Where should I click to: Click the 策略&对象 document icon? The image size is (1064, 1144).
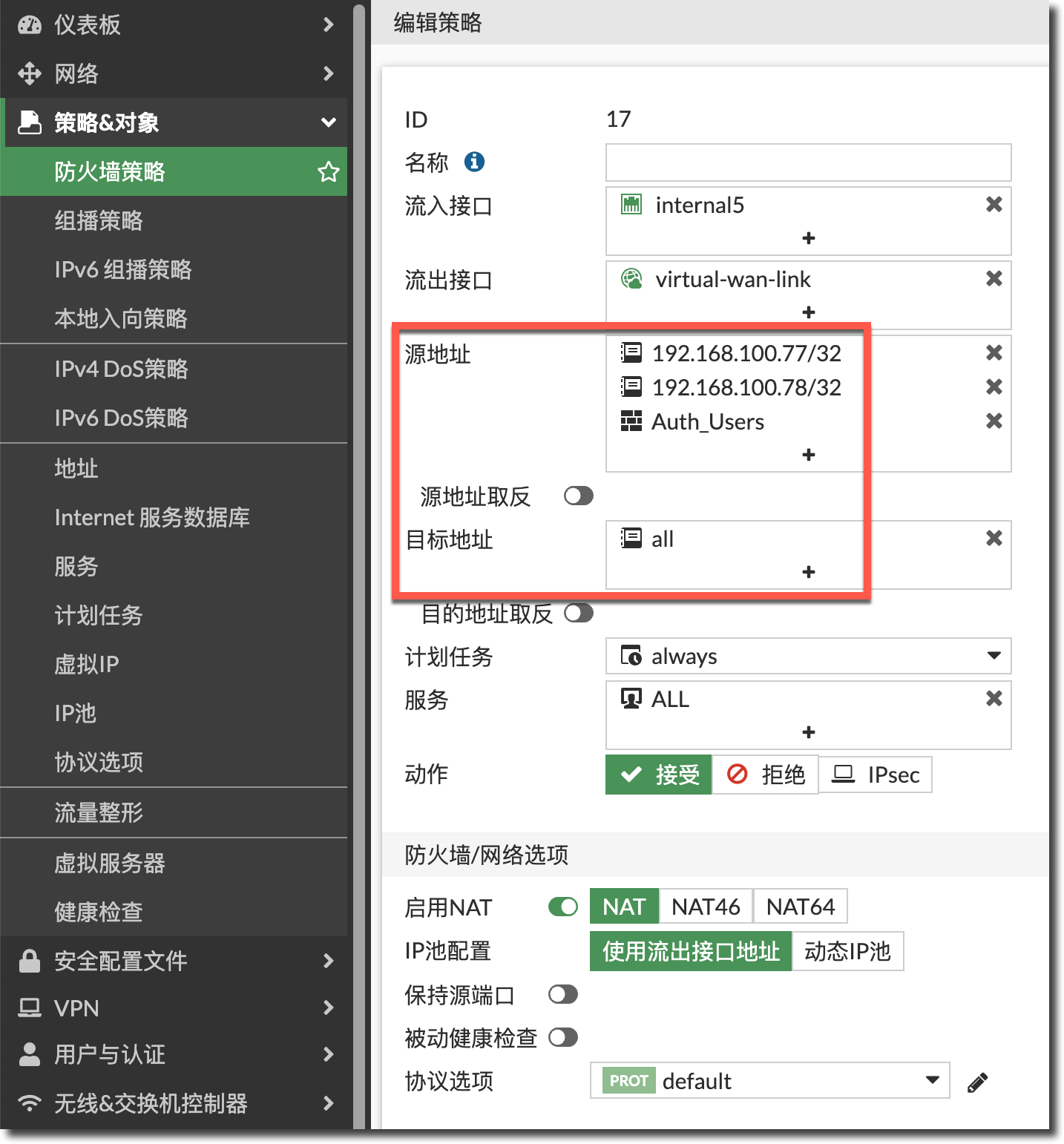pyautogui.click(x=30, y=122)
